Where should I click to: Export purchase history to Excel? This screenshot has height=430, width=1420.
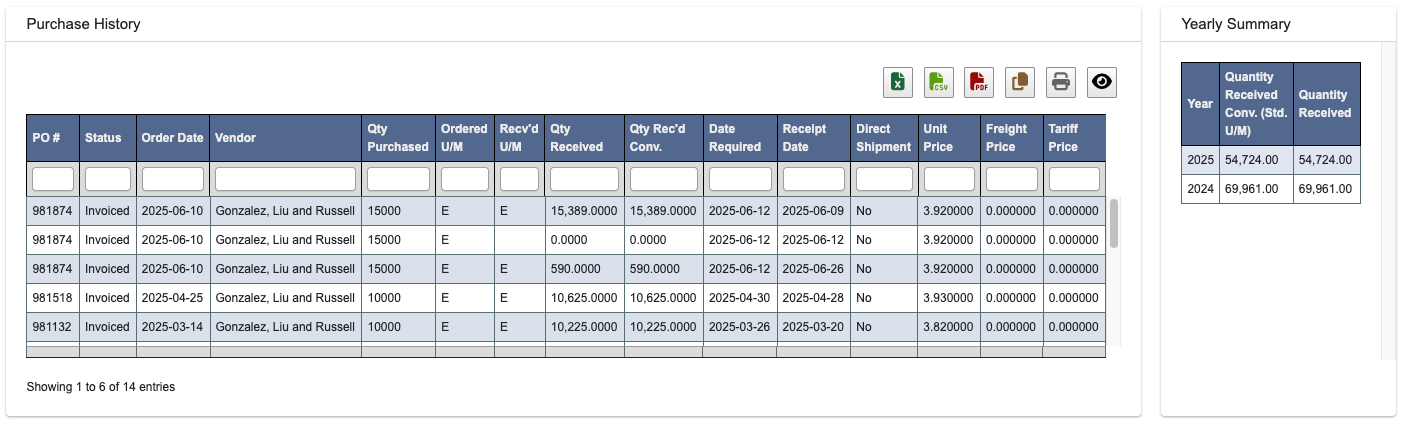pos(898,82)
